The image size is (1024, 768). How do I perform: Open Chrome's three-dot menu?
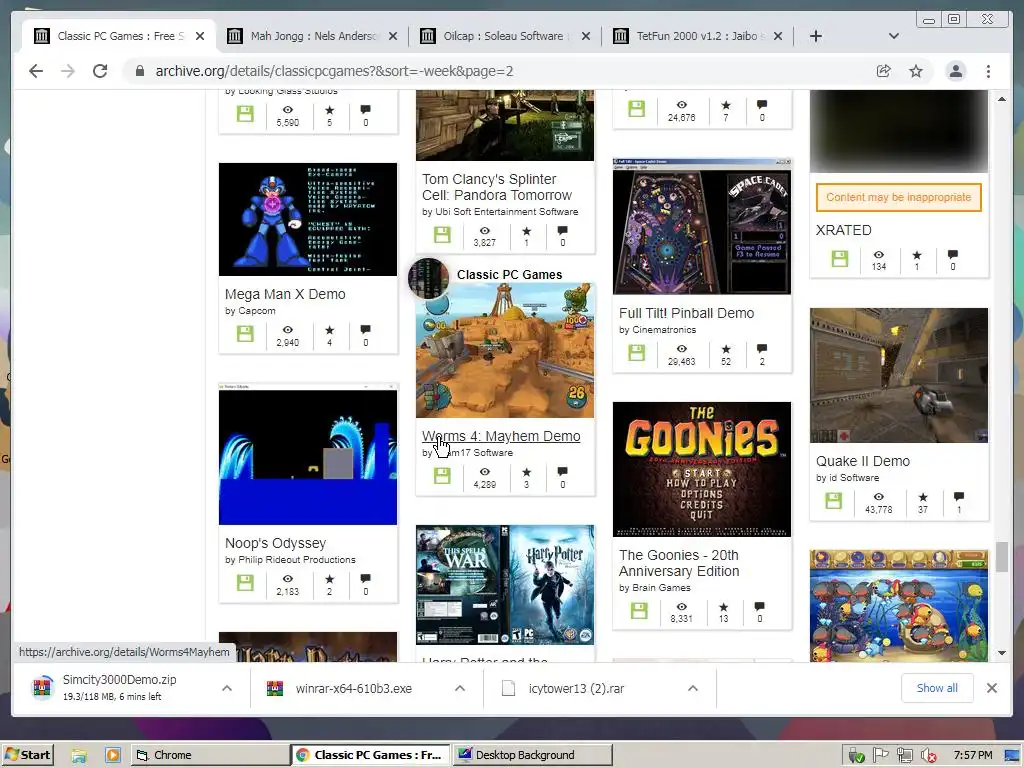pyautogui.click(x=988, y=71)
